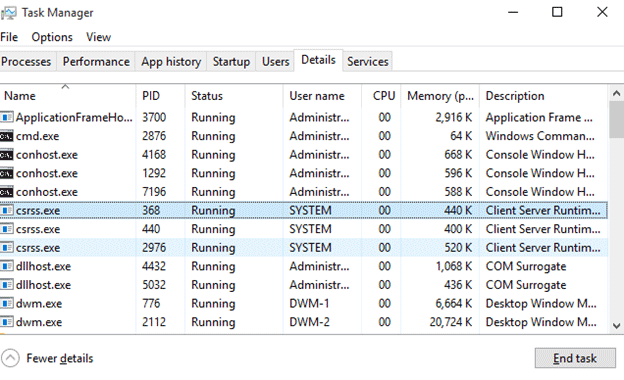Sort by the Description column header
Screen dimensions: 624x380
coord(544,96)
